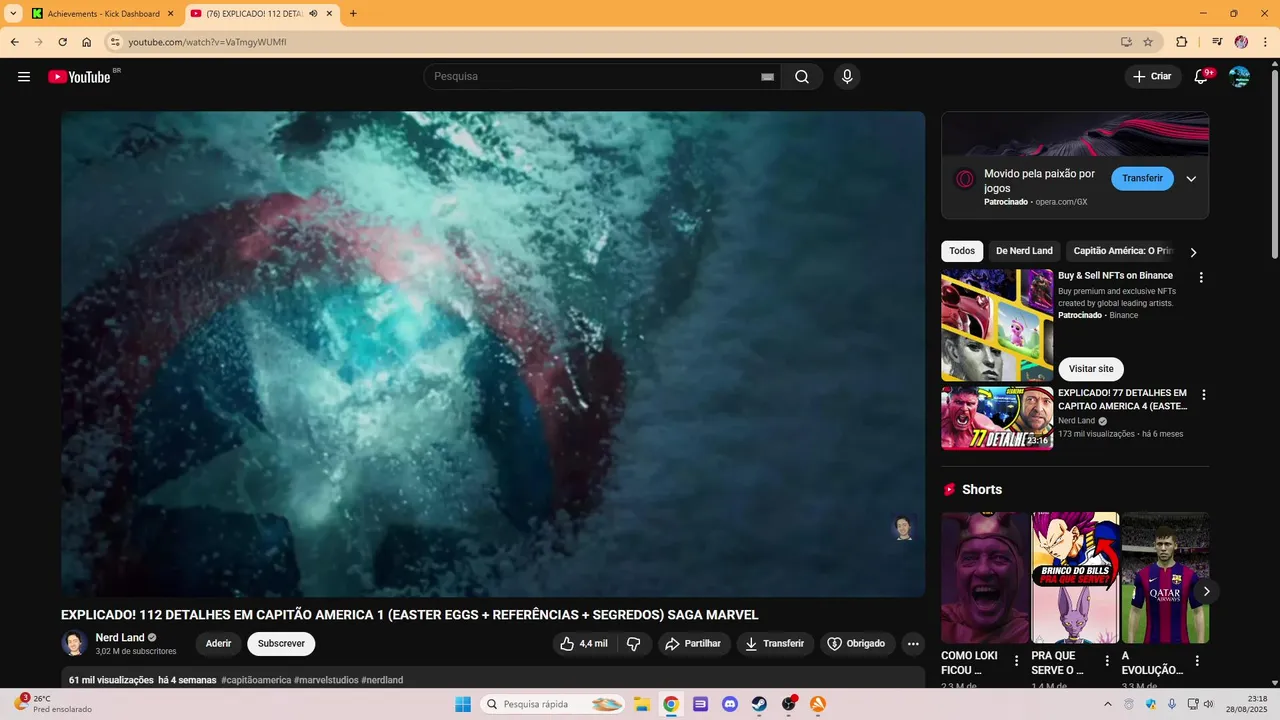Screen dimensions: 1280x720
Task: Click the Nerd Land watermark in video
Action: tap(904, 527)
